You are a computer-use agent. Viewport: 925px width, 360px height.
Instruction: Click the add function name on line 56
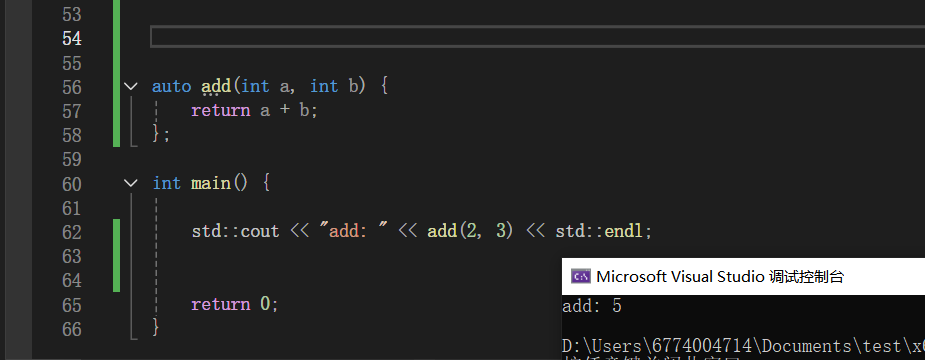[216, 87]
